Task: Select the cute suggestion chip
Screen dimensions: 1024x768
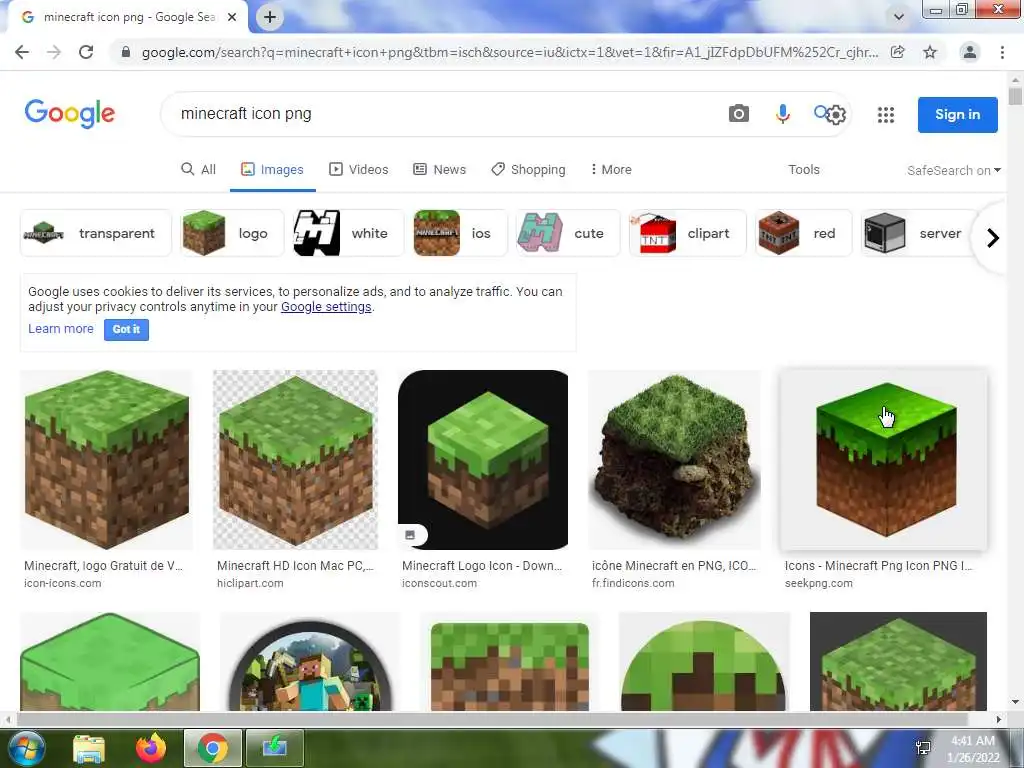Action: coord(568,233)
